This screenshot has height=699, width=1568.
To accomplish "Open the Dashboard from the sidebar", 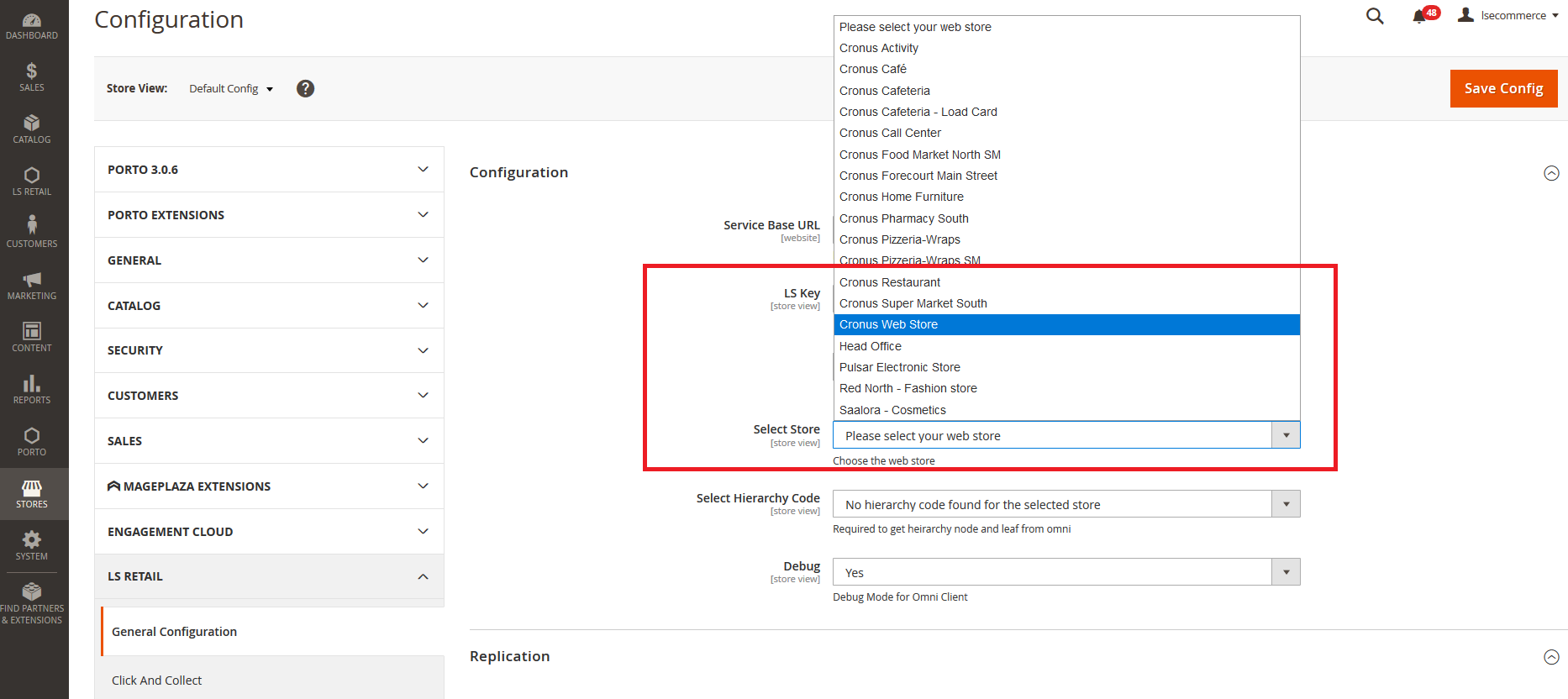I will [32, 26].
